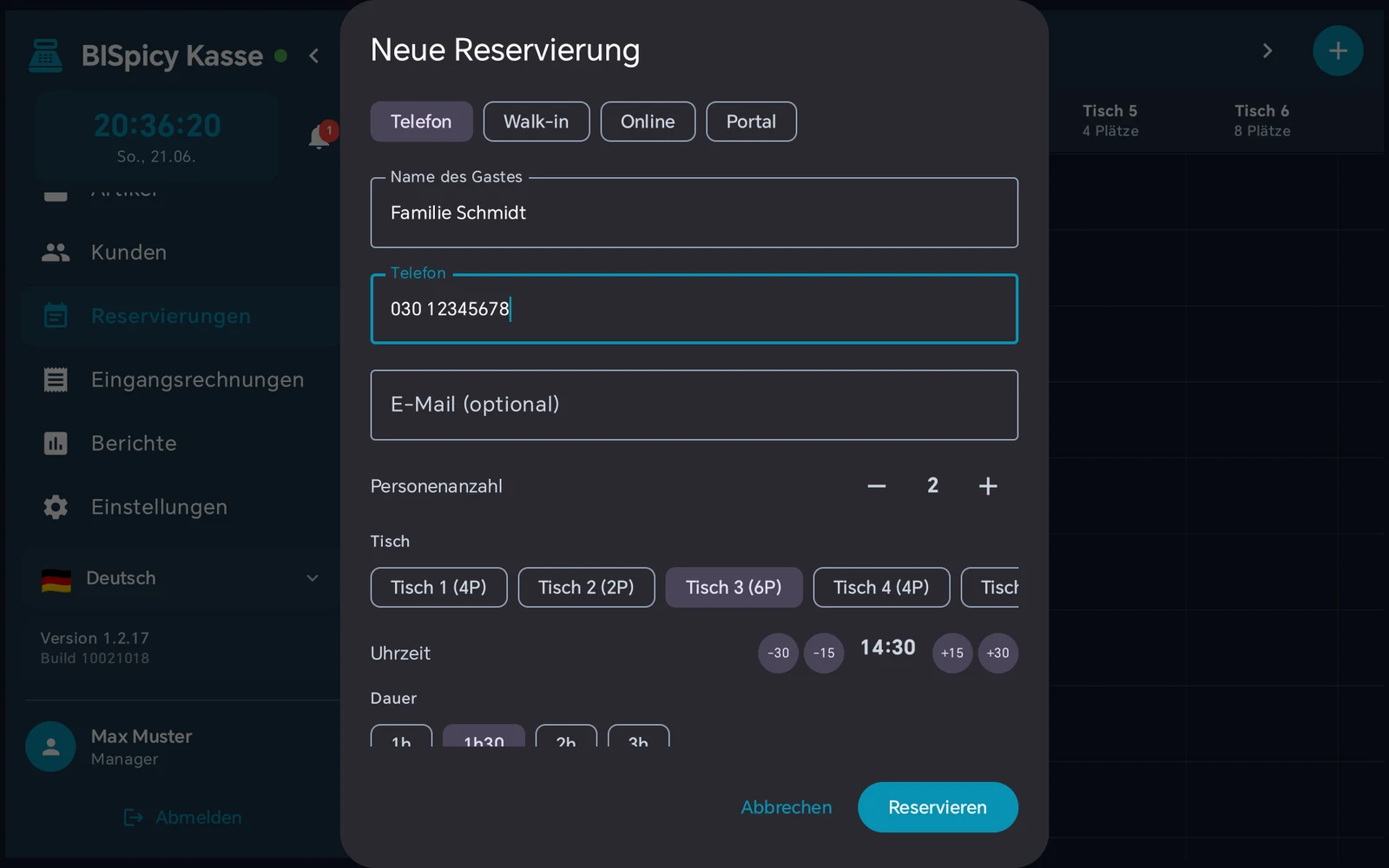This screenshot has height=868, width=1389.
Task: Click the Reservierungen calendar icon
Action: (56, 316)
